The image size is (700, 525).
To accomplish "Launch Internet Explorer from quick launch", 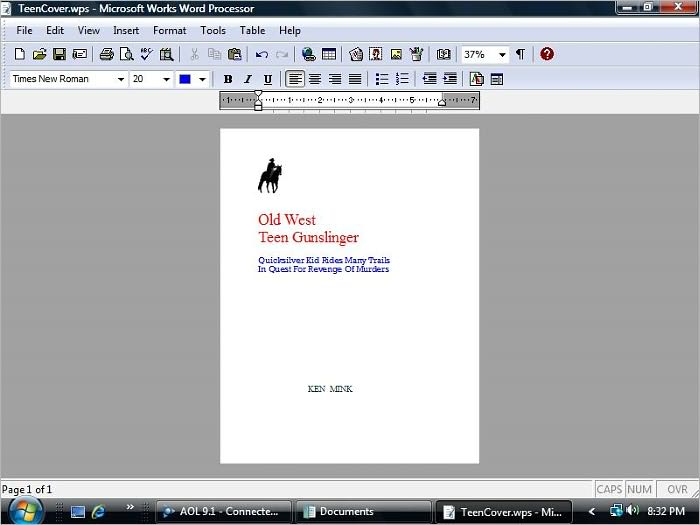I will [98, 512].
